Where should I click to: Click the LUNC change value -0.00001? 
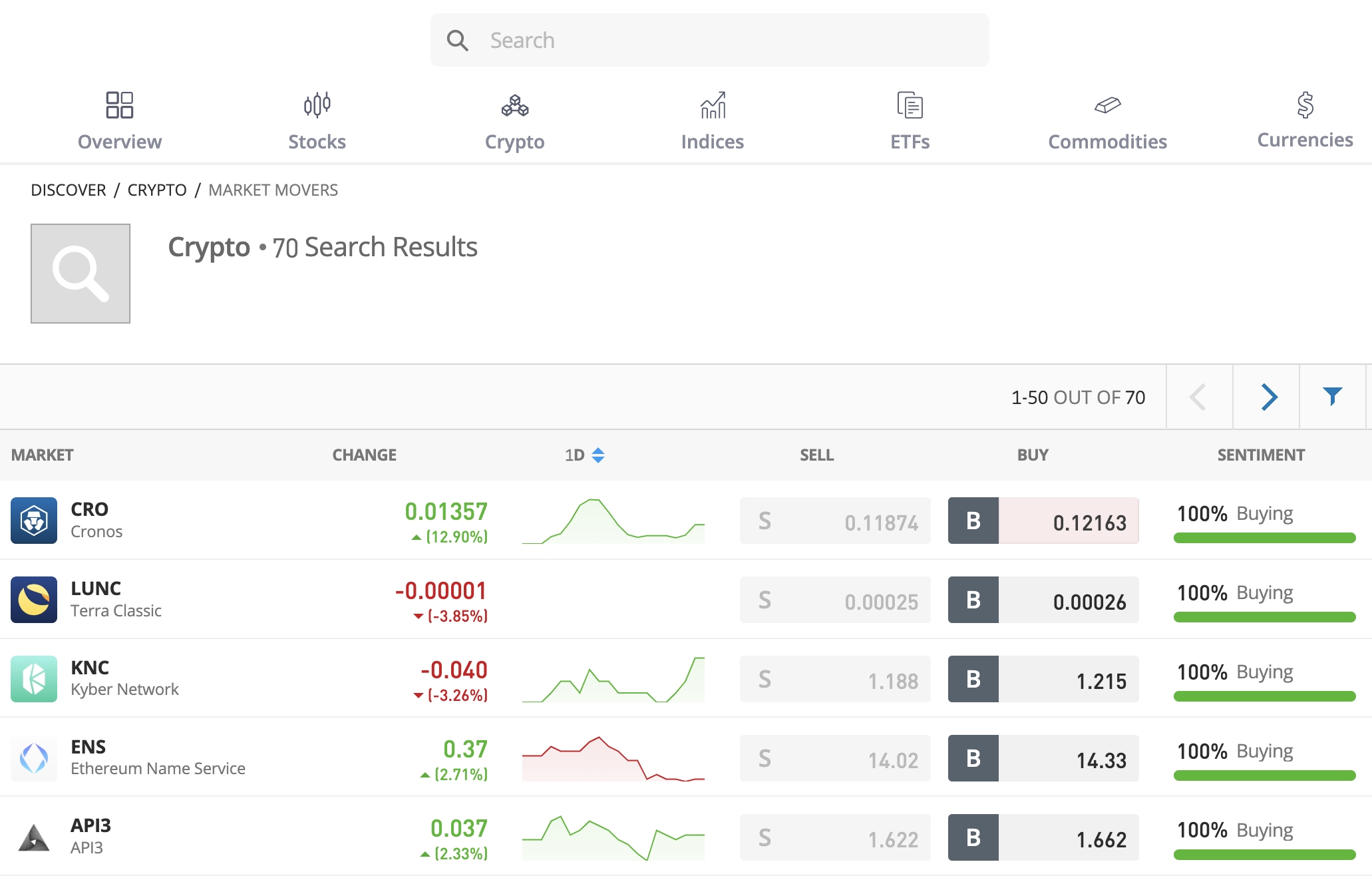point(441,591)
